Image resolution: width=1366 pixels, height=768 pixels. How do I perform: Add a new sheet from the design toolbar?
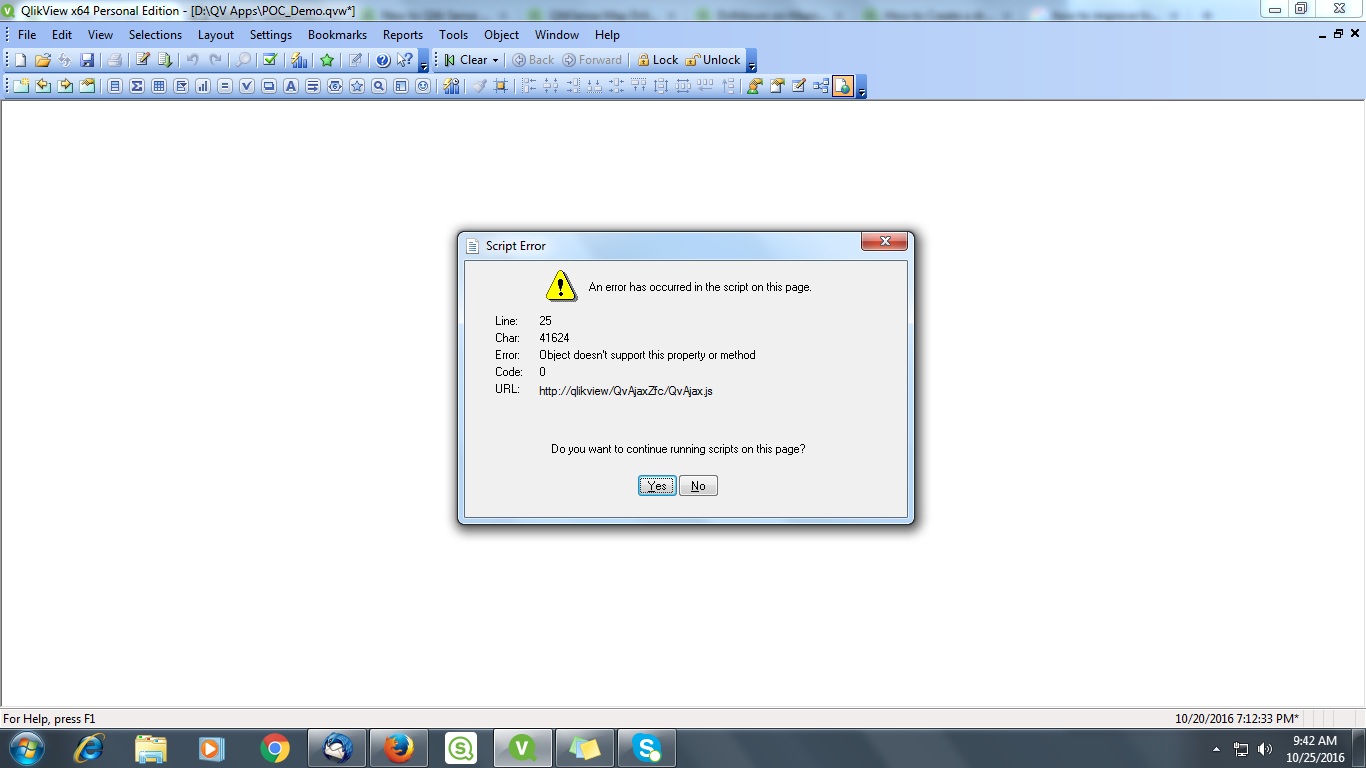coord(20,86)
